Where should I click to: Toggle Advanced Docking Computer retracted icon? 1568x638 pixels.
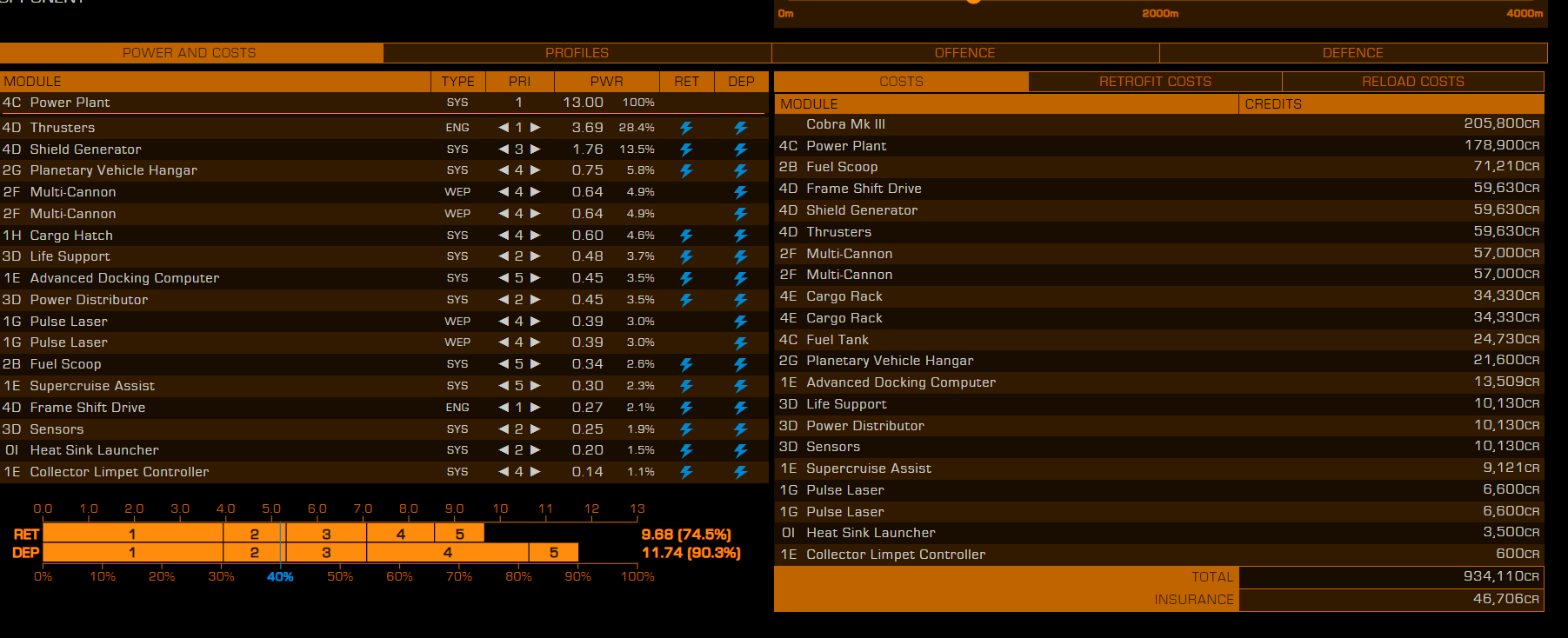point(686,278)
